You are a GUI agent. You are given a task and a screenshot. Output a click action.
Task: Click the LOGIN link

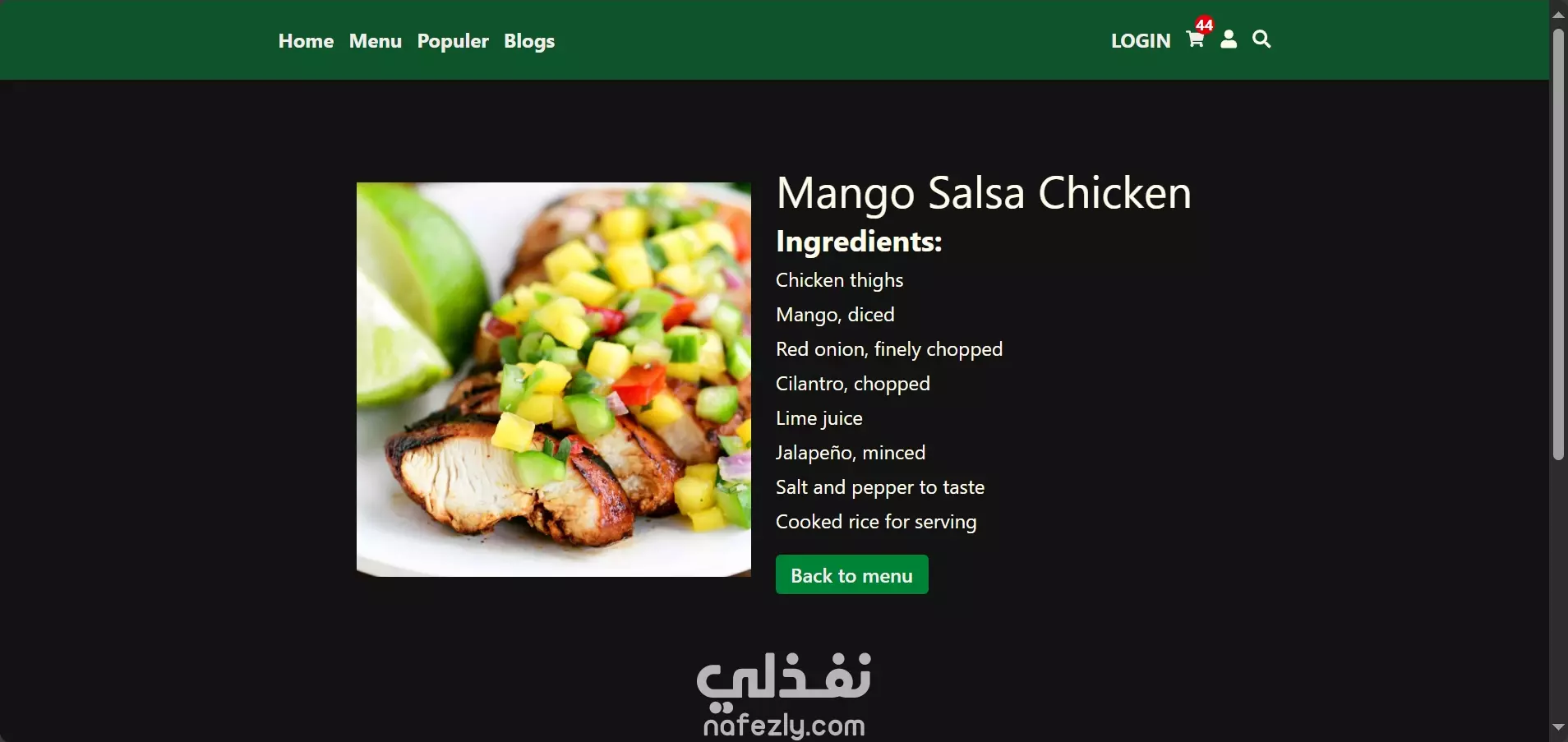pos(1141,41)
